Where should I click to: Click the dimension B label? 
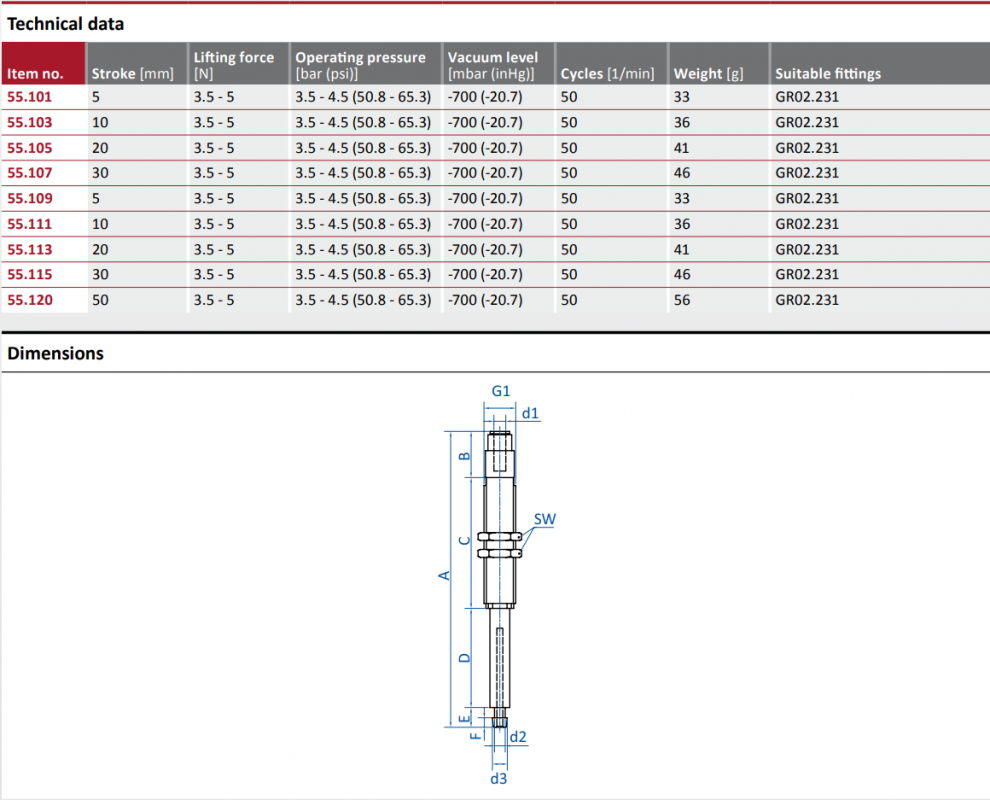pyautogui.click(x=464, y=456)
